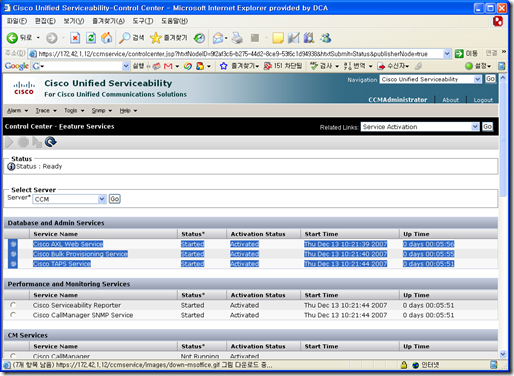Image resolution: width=514 pixels, height=376 pixels.
Task: Click Go next to Server selection
Action: click(x=114, y=199)
